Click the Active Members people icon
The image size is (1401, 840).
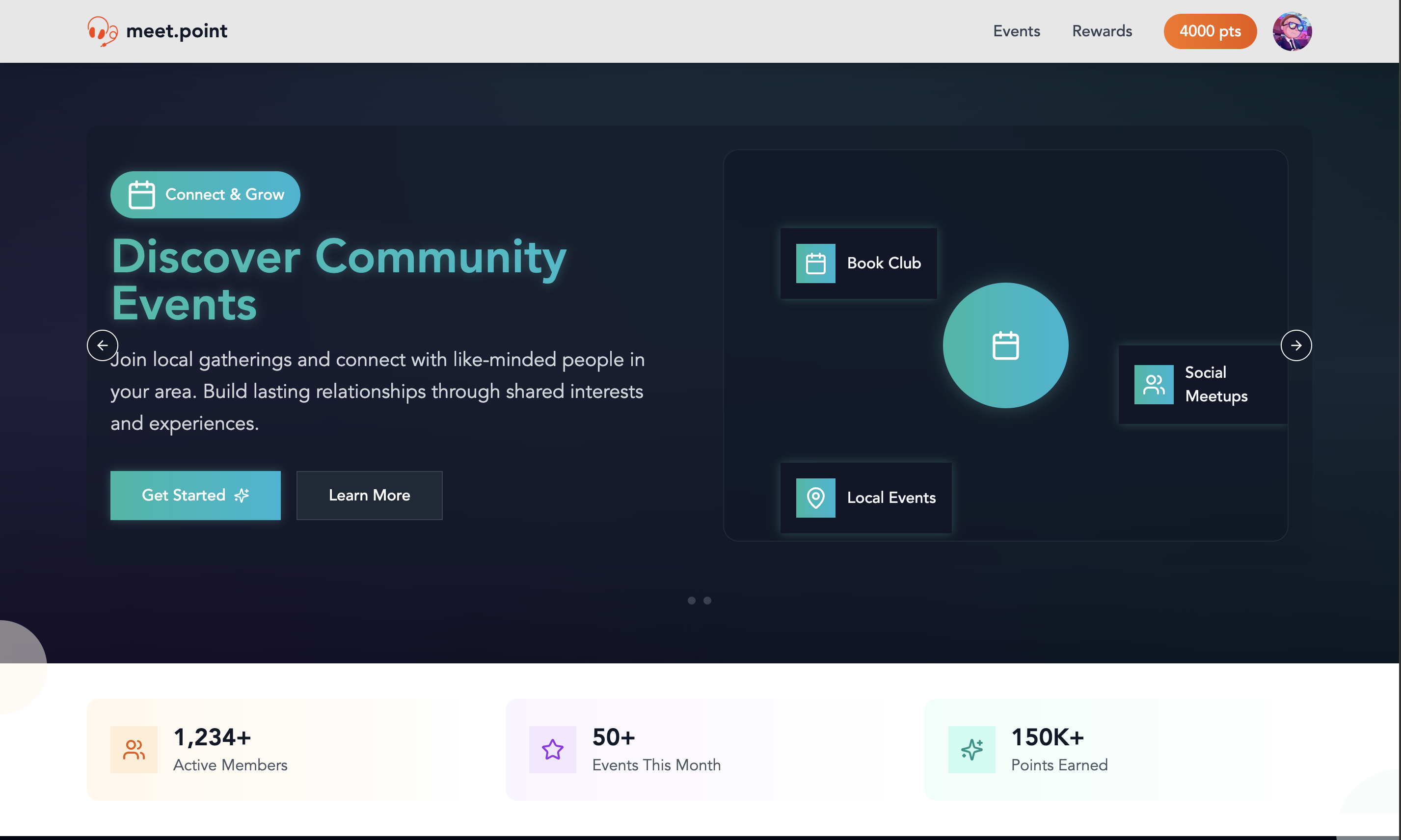(x=134, y=749)
